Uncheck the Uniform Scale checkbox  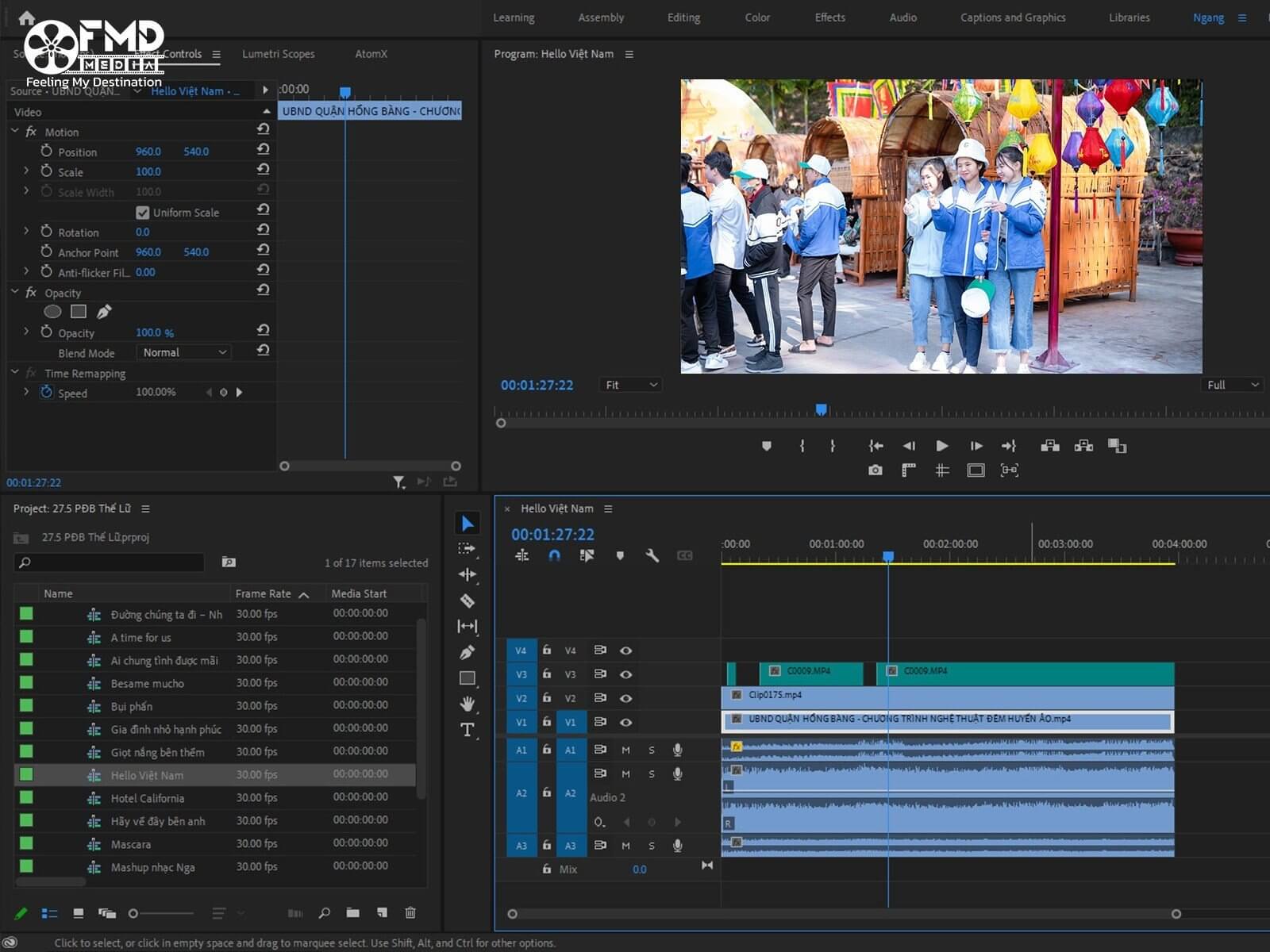click(x=143, y=213)
